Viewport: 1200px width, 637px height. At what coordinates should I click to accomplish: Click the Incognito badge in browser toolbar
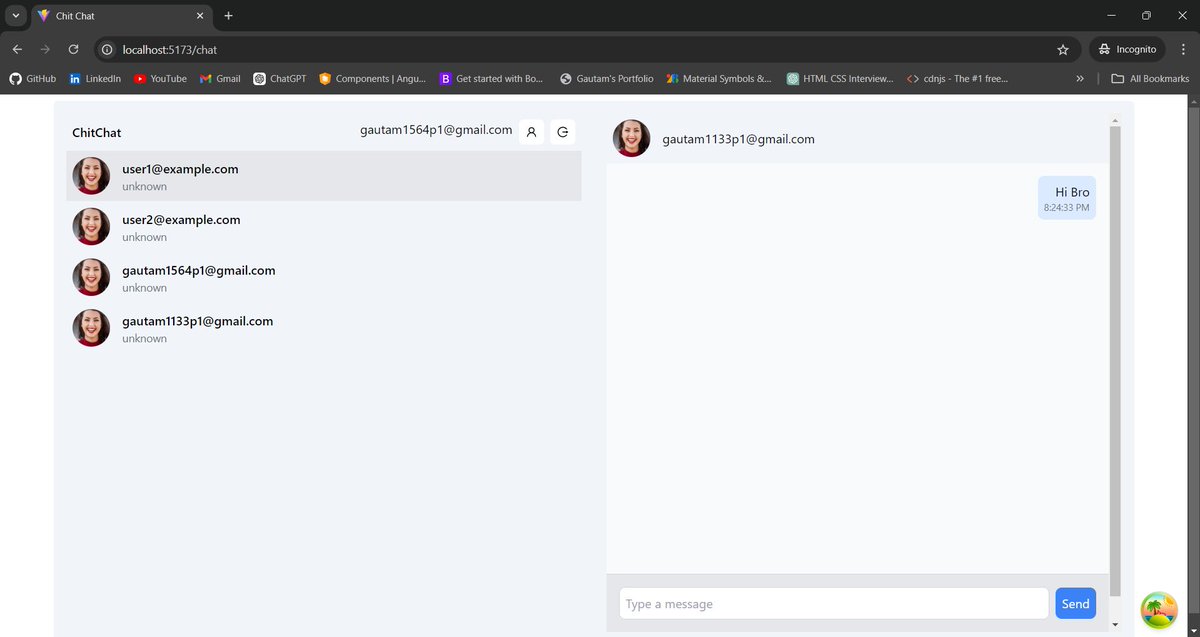(1127, 48)
